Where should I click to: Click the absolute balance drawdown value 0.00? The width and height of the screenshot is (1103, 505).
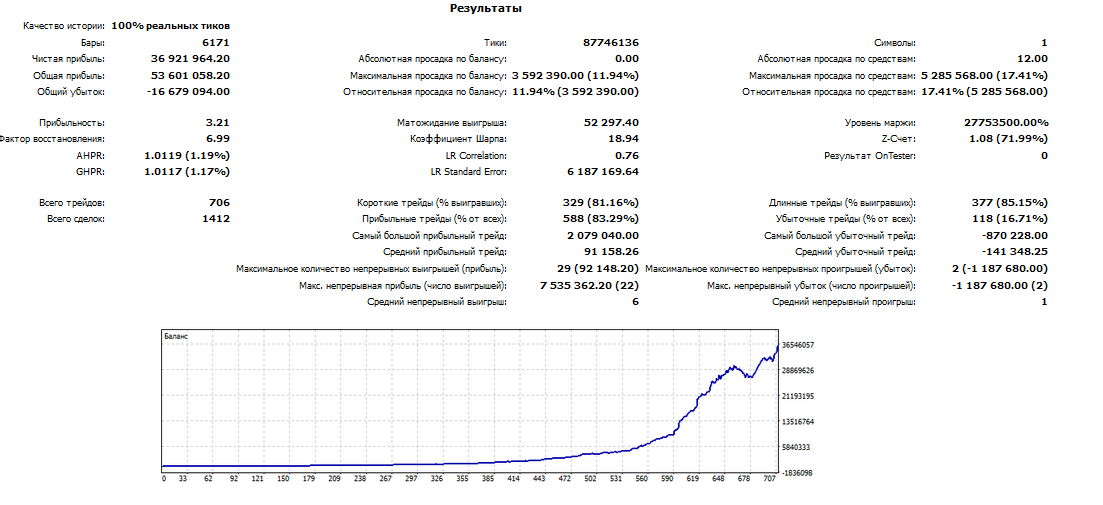[x=627, y=59]
